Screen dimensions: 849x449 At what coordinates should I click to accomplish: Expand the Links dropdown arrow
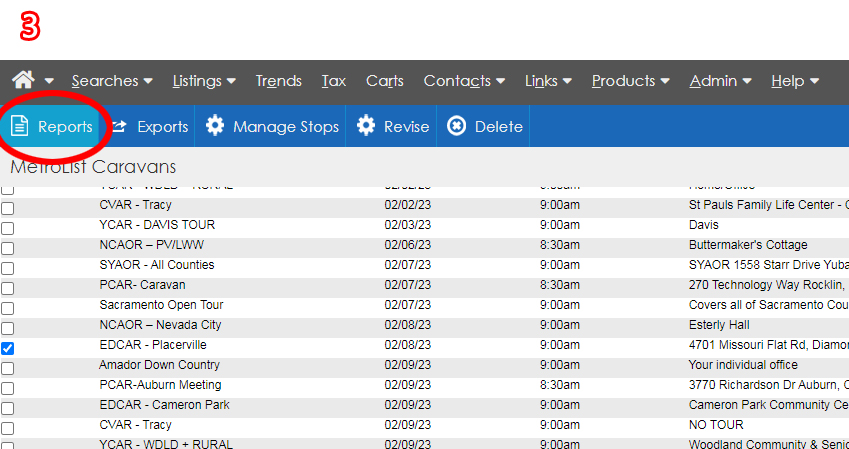pos(567,81)
